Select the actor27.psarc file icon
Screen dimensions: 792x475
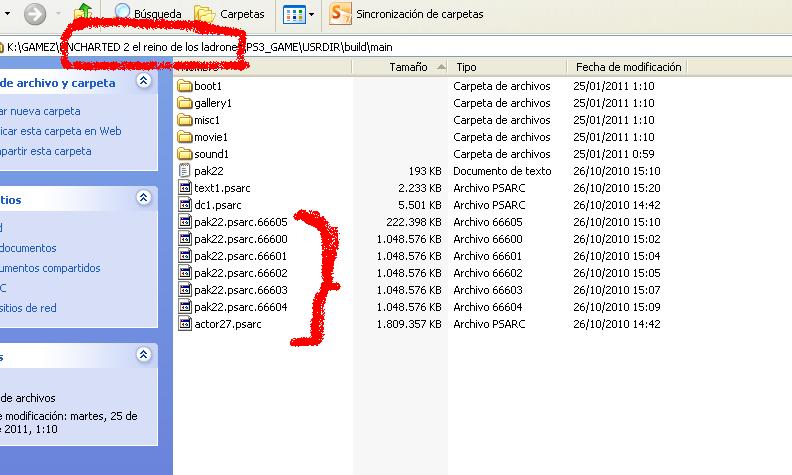point(185,324)
